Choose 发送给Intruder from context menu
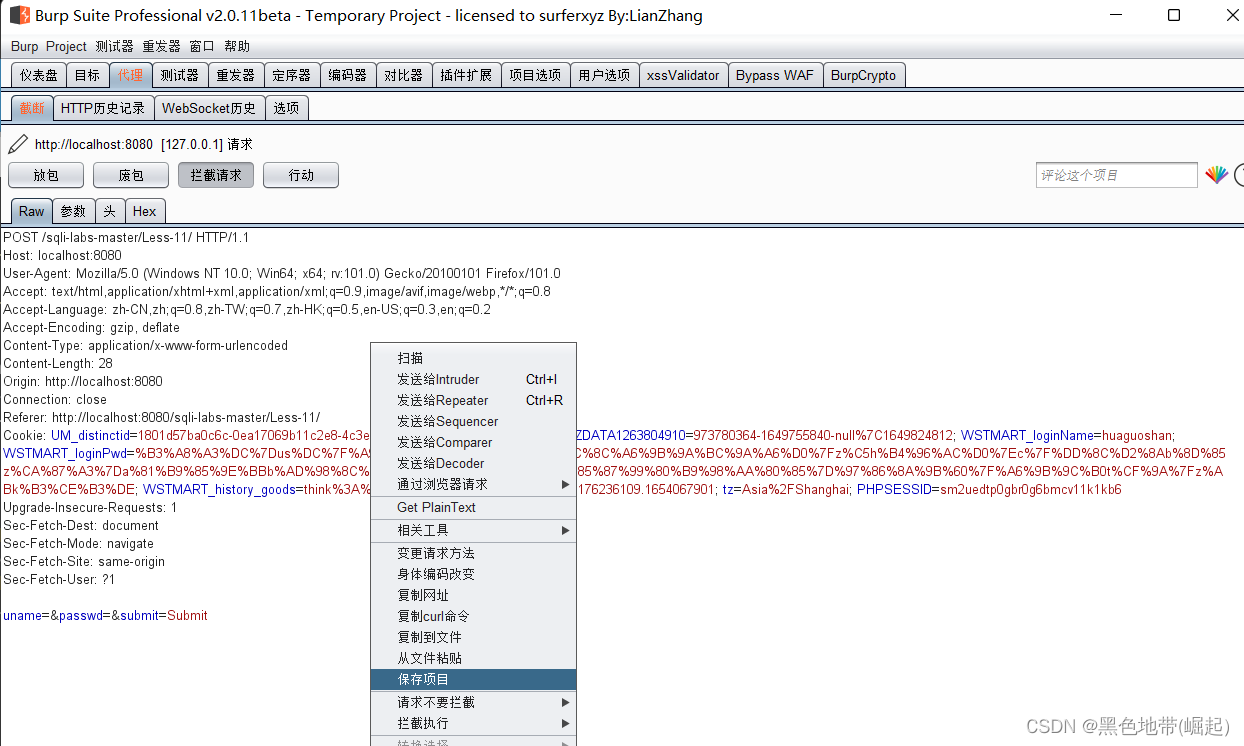 click(473, 379)
